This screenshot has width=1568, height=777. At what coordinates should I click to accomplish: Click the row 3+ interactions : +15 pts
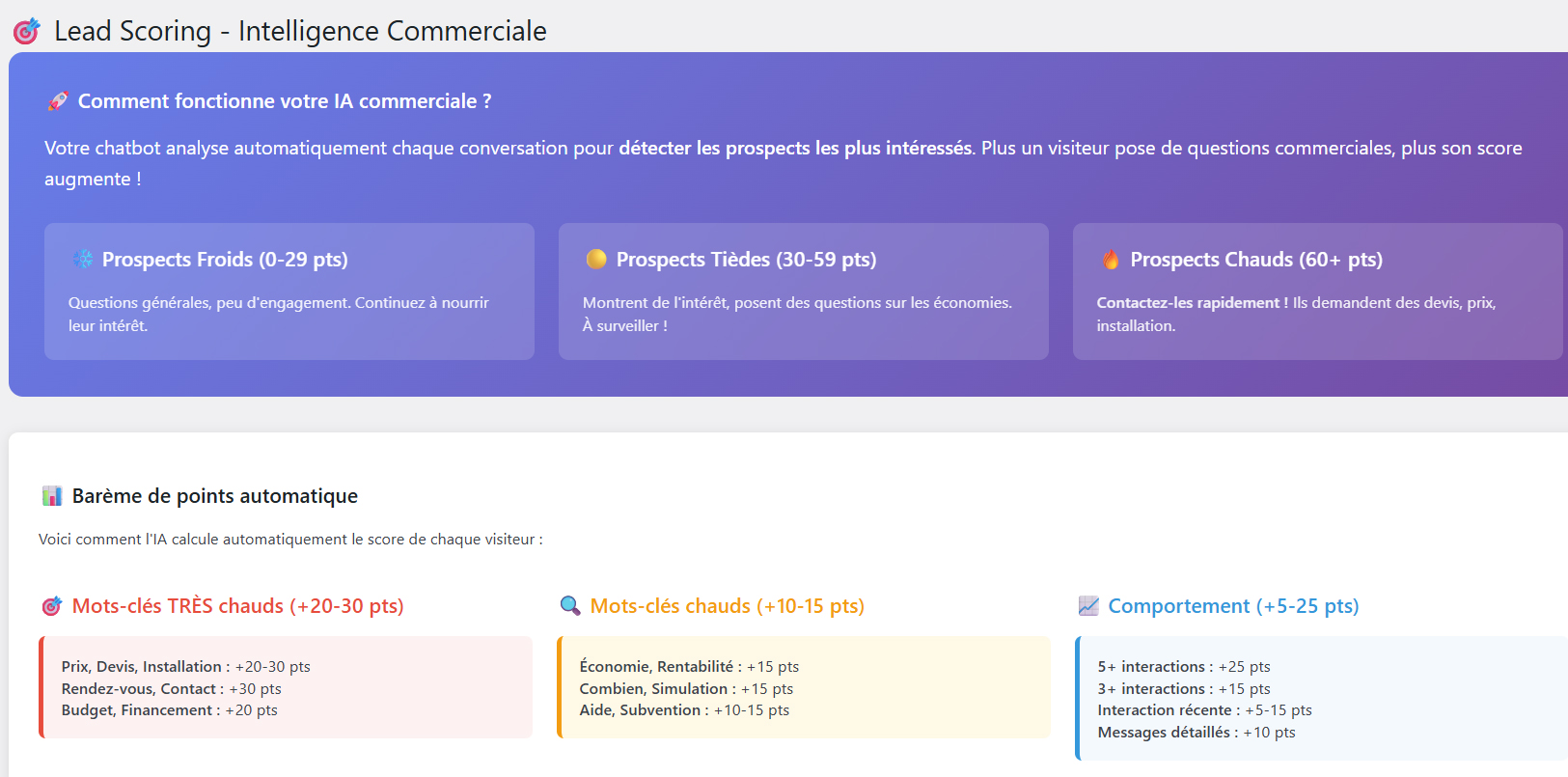pos(1184,689)
